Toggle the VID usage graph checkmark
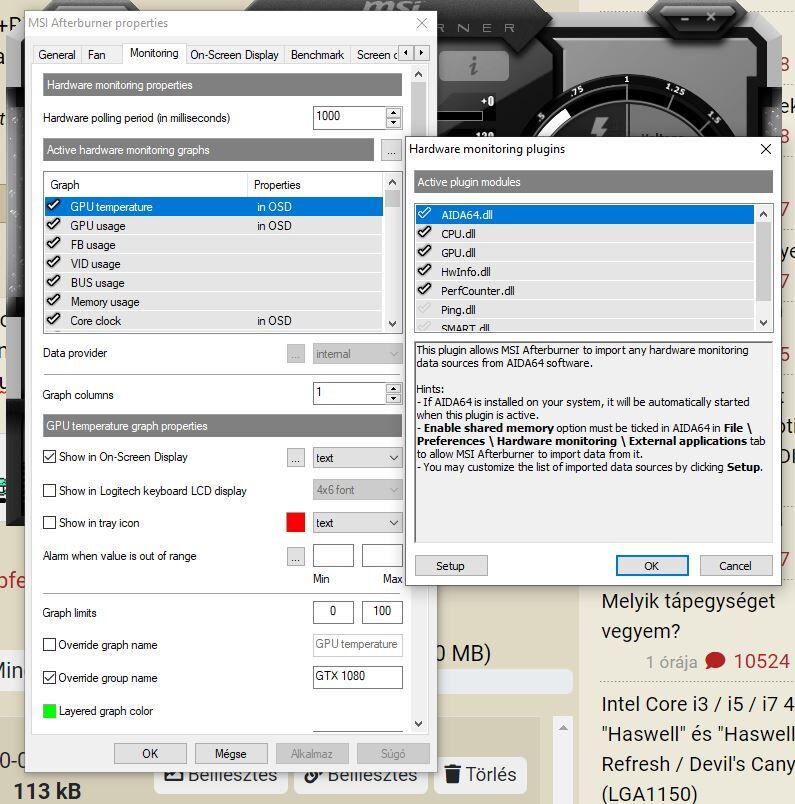This screenshot has height=804, width=795. [53, 263]
